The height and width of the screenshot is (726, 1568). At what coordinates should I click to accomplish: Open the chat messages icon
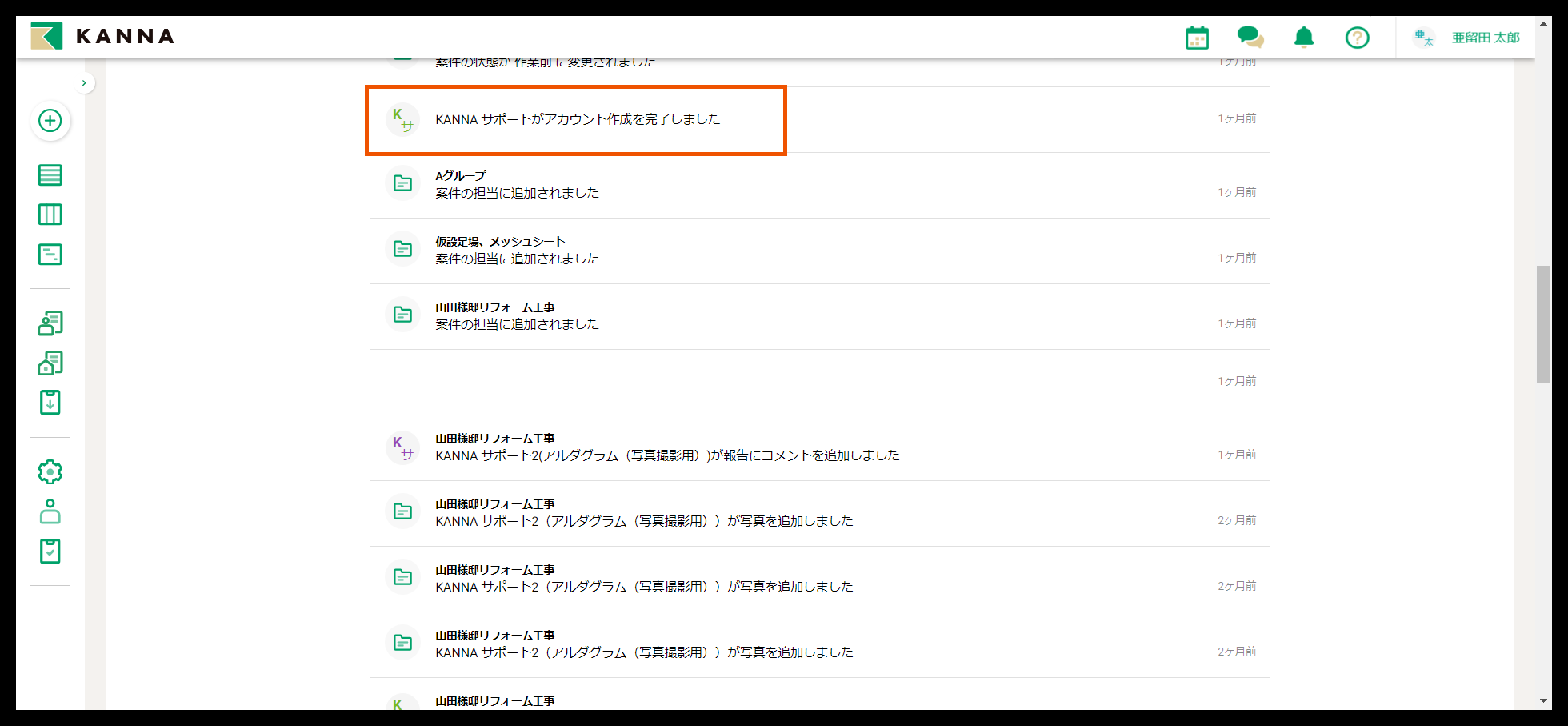pyautogui.click(x=1250, y=38)
